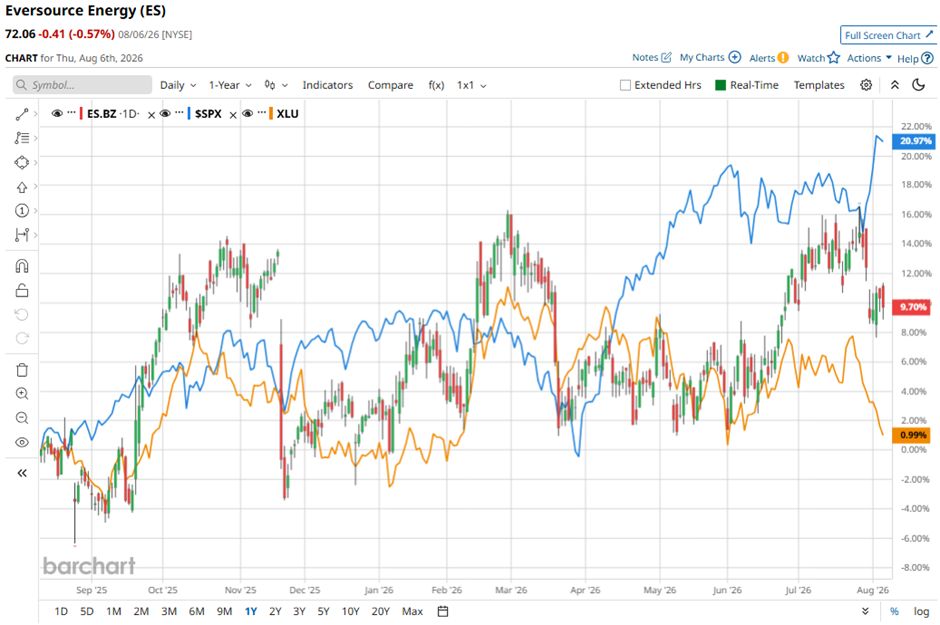Select the 3M range
The image size is (940, 625).
pyautogui.click(x=169, y=611)
